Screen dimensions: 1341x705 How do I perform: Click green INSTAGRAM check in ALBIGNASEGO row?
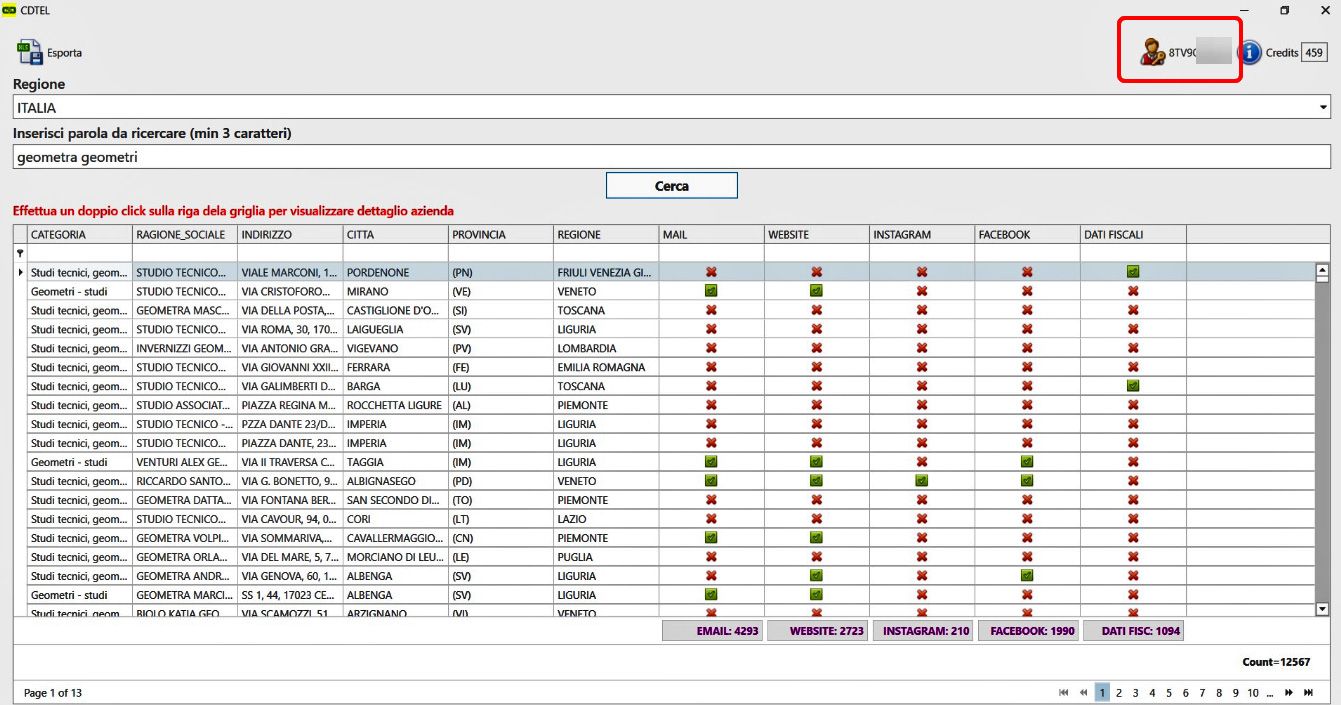tap(922, 481)
